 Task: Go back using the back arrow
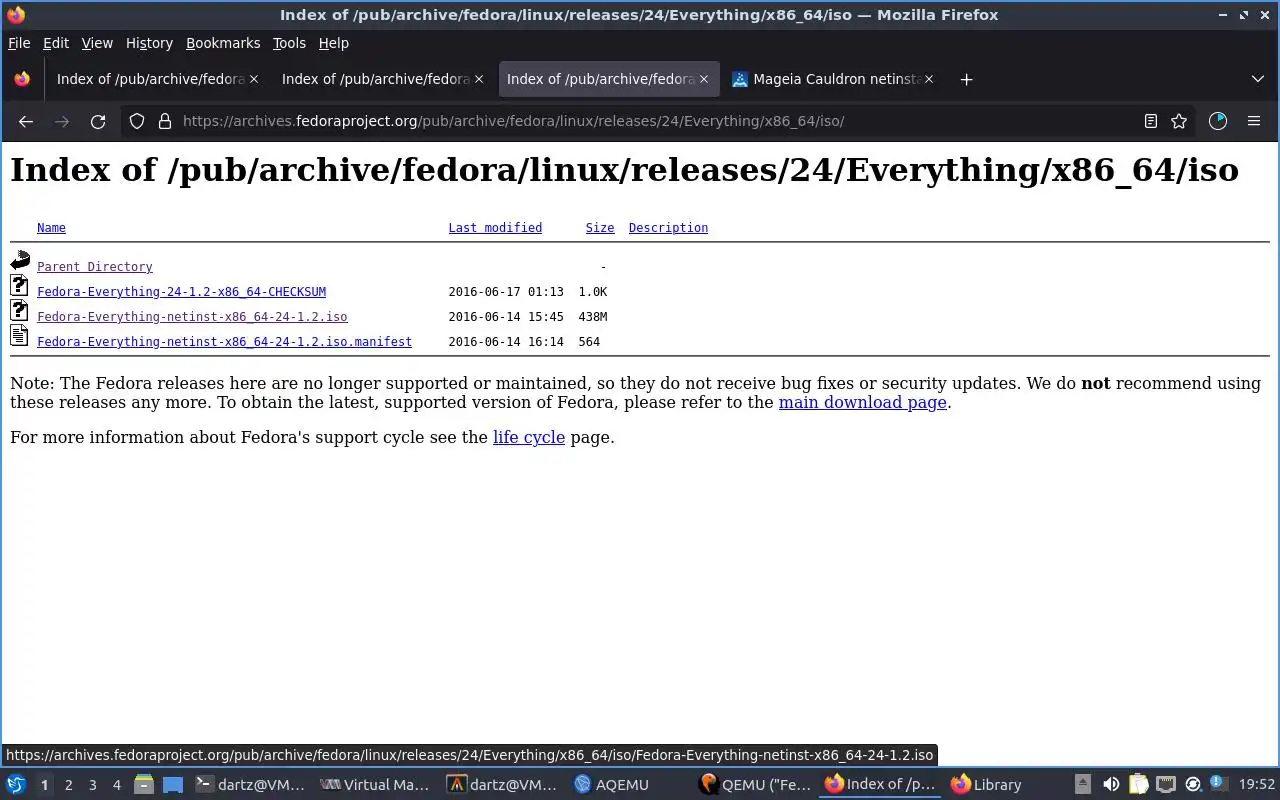point(26,121)
